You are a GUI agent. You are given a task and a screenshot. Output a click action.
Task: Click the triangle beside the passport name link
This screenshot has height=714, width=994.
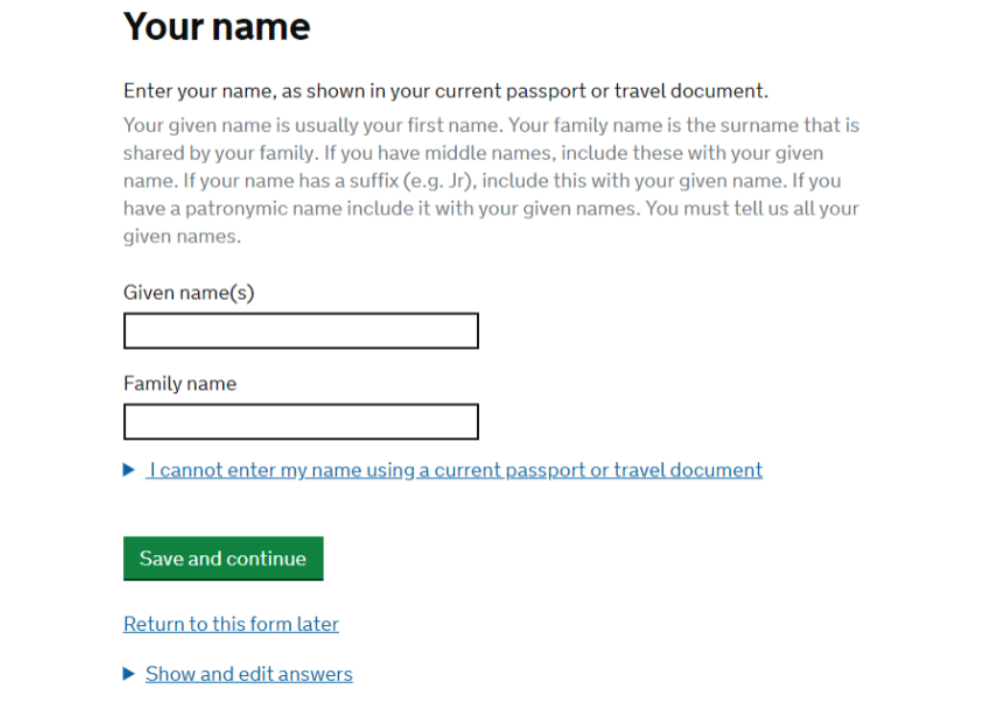(129, 470)
